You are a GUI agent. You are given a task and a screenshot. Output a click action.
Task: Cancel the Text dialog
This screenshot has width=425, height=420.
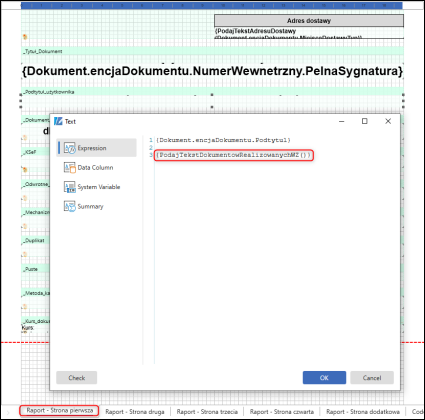372,378
